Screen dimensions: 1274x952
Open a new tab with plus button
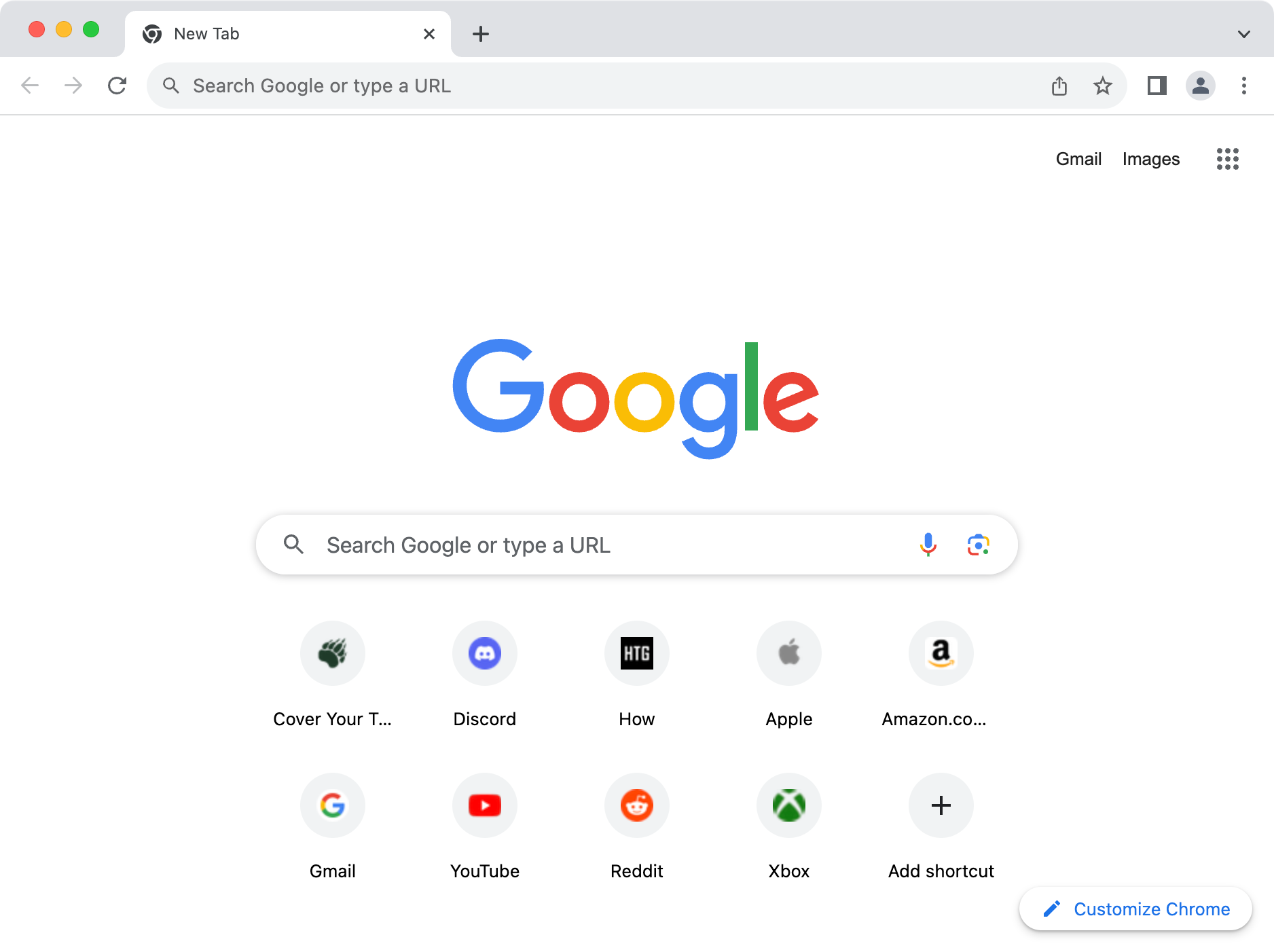(481, 34)
